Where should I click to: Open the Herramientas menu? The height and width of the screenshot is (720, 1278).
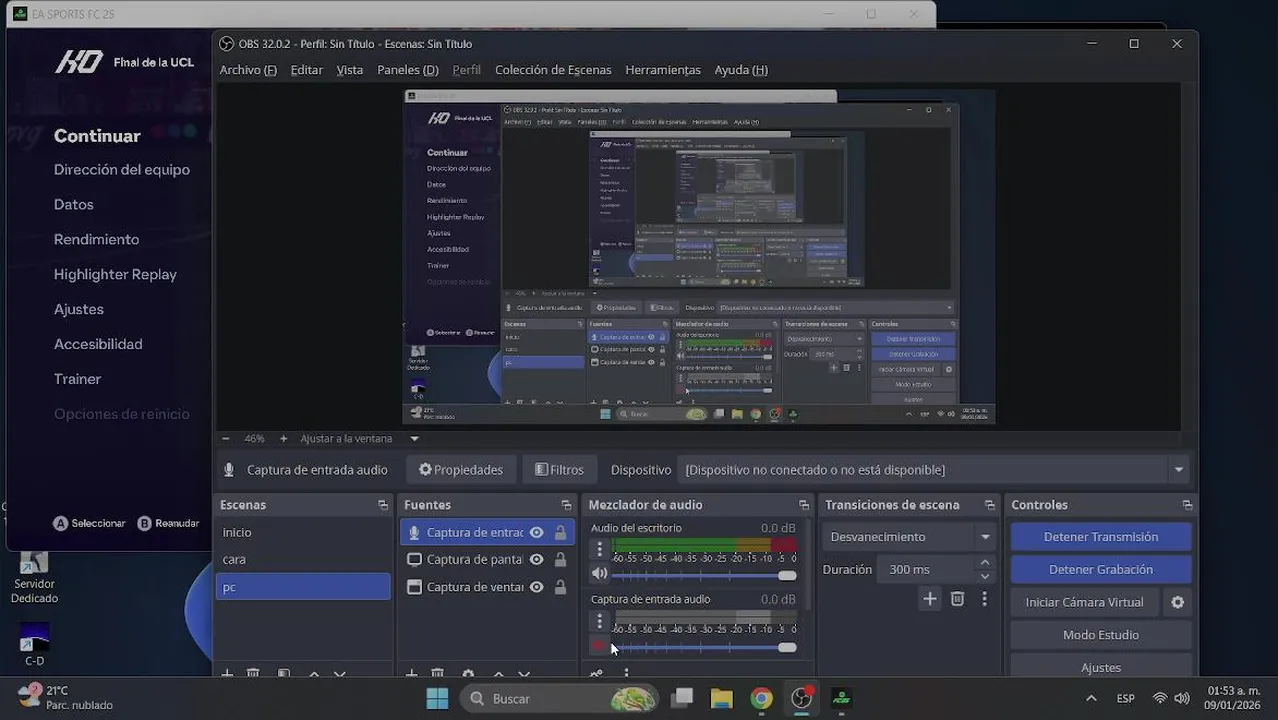tap(663, 70)
